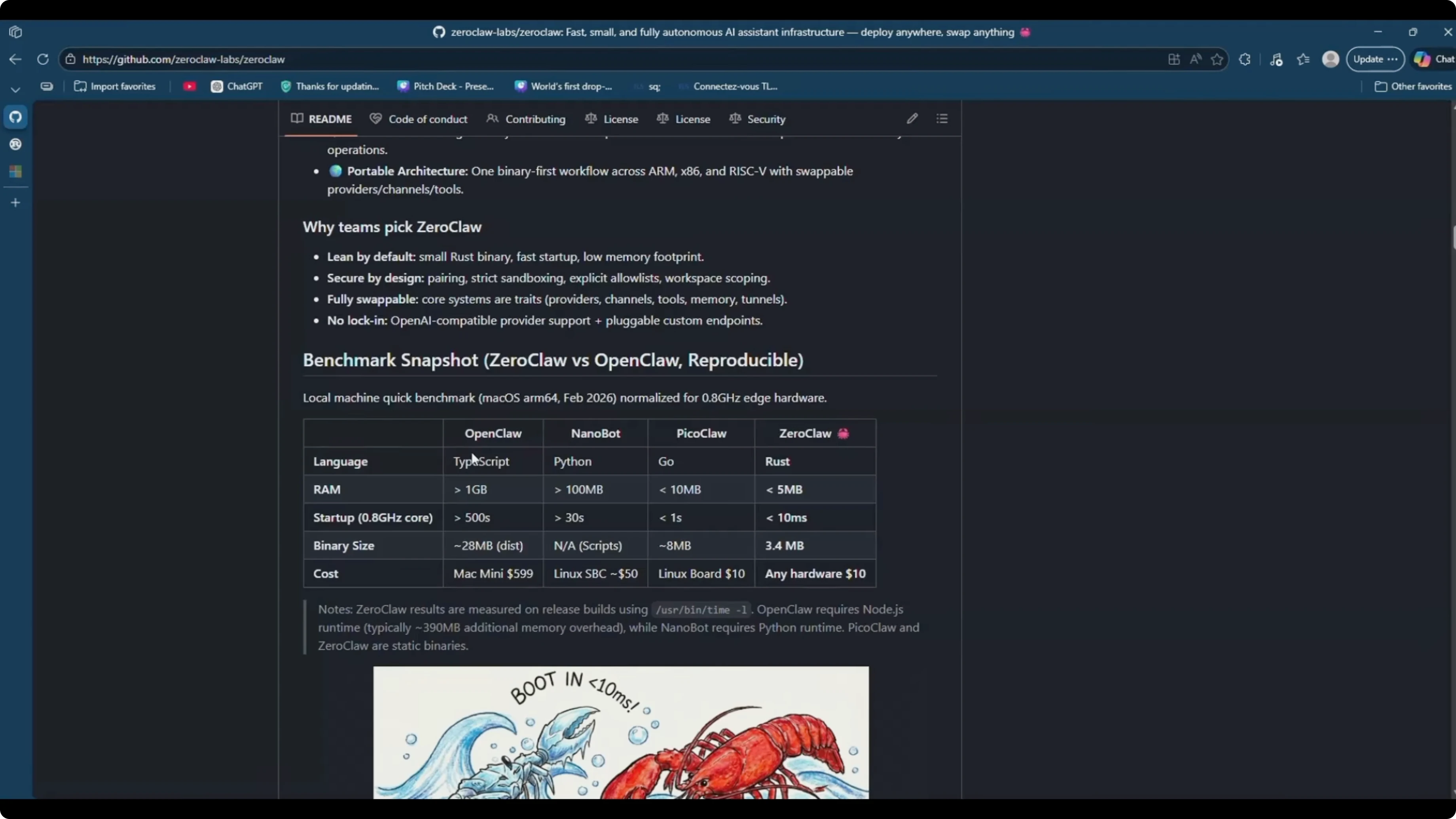Open the Read aloud icon
Screen dimensions: 1456x819
pyautogui.click(x=1195, y=59)
